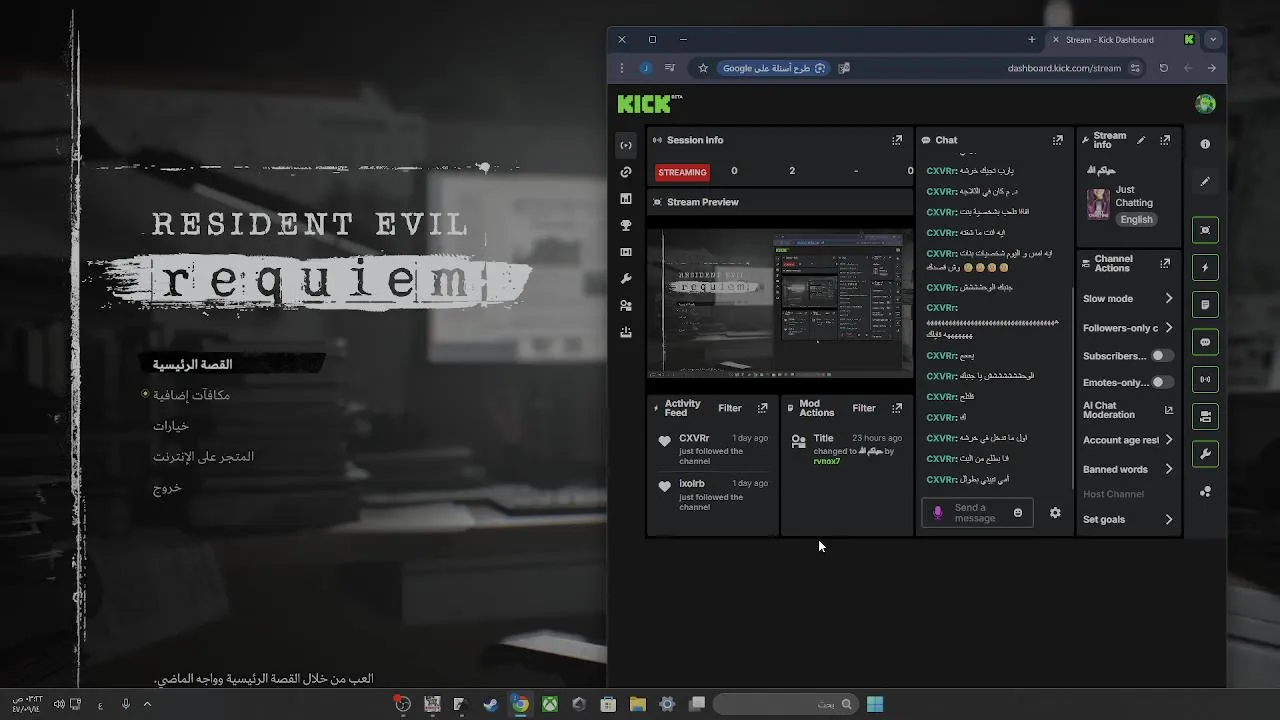Screen dimensions: 1280x720
Task: Open the browser three-dot menu
Action: click(622, 68)
